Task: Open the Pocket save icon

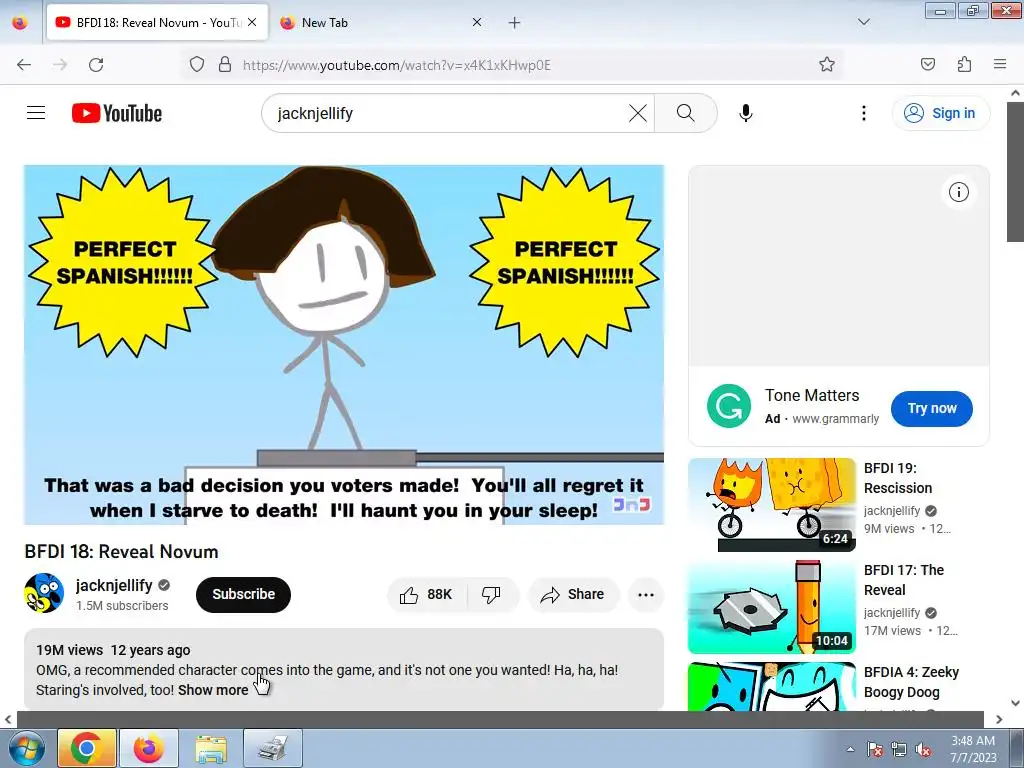Action: click(927, 64)
